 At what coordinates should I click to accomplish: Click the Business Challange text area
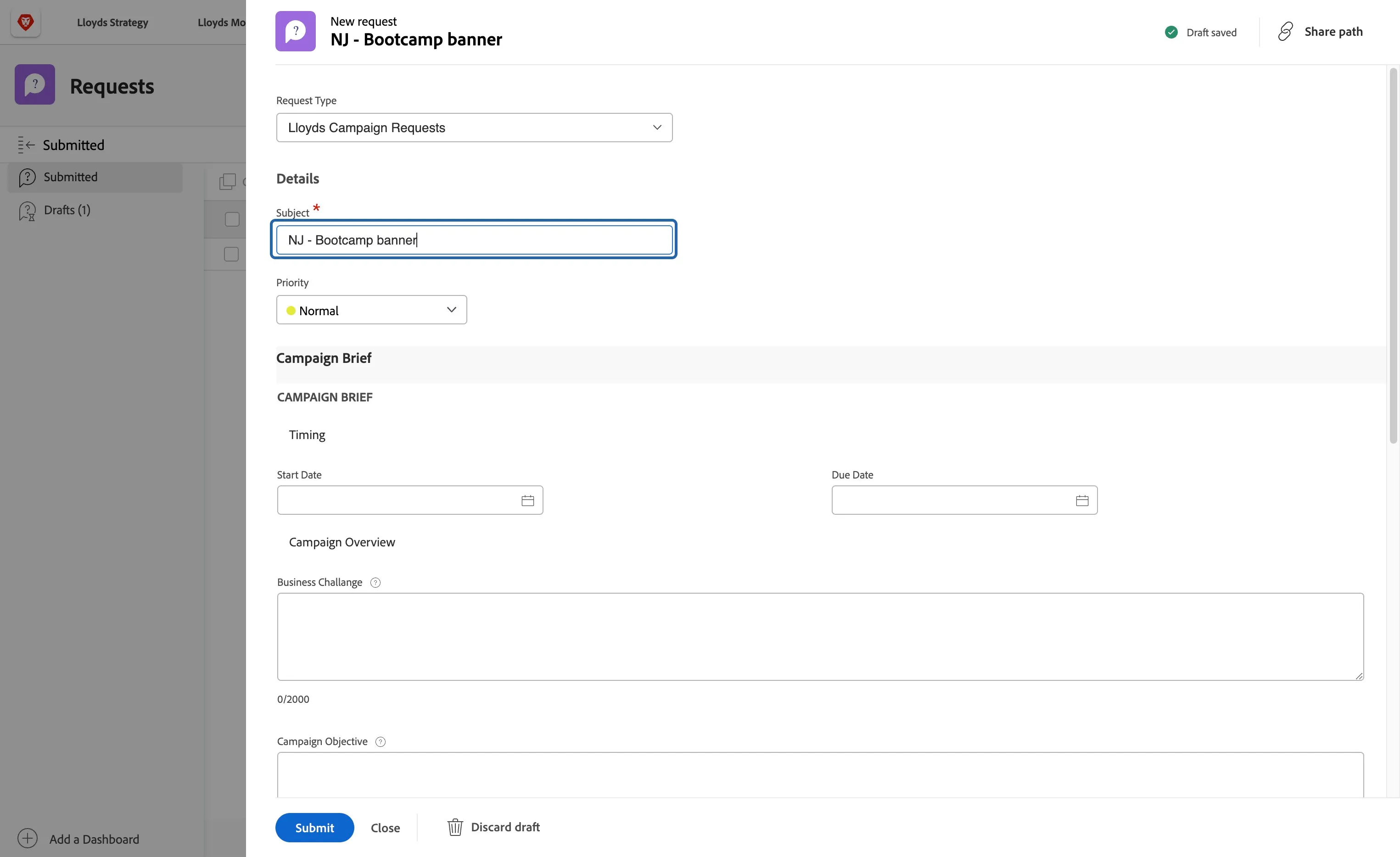(x=820, y=637)
